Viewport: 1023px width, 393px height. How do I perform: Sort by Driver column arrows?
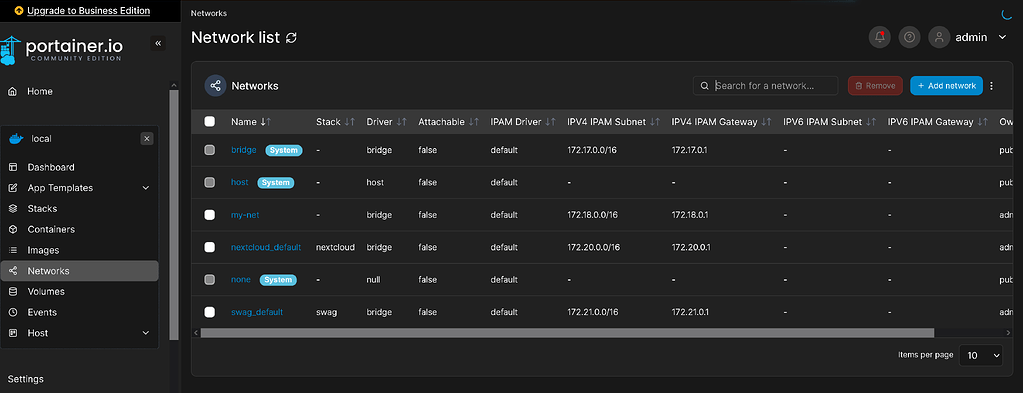[x=401, y=121]
